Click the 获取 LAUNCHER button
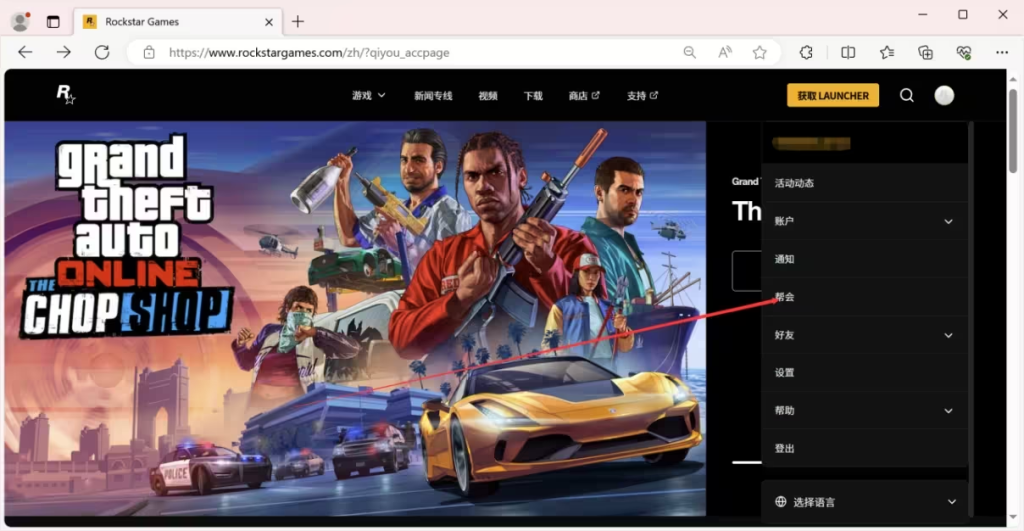The image size is (1024, 531). [x=833, y=95]
